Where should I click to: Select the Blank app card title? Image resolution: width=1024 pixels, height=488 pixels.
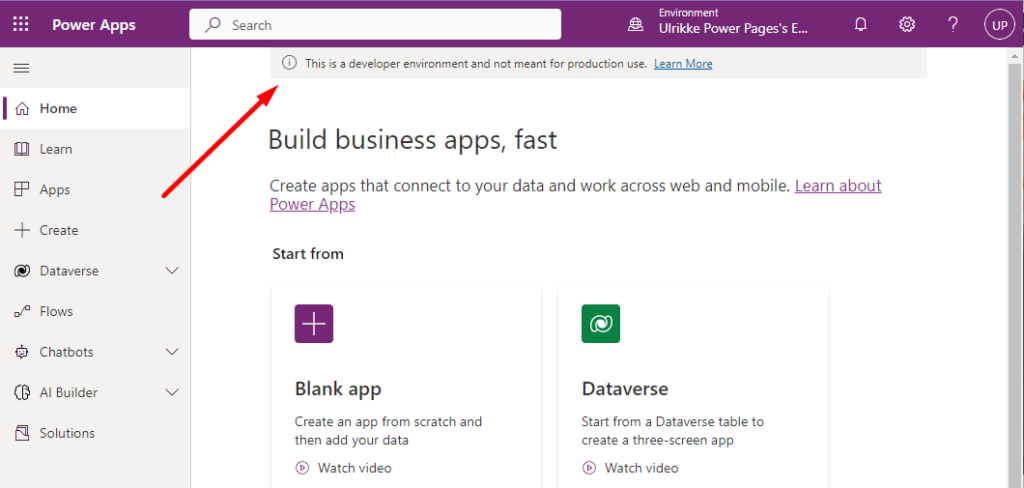(x=338, y=389)
